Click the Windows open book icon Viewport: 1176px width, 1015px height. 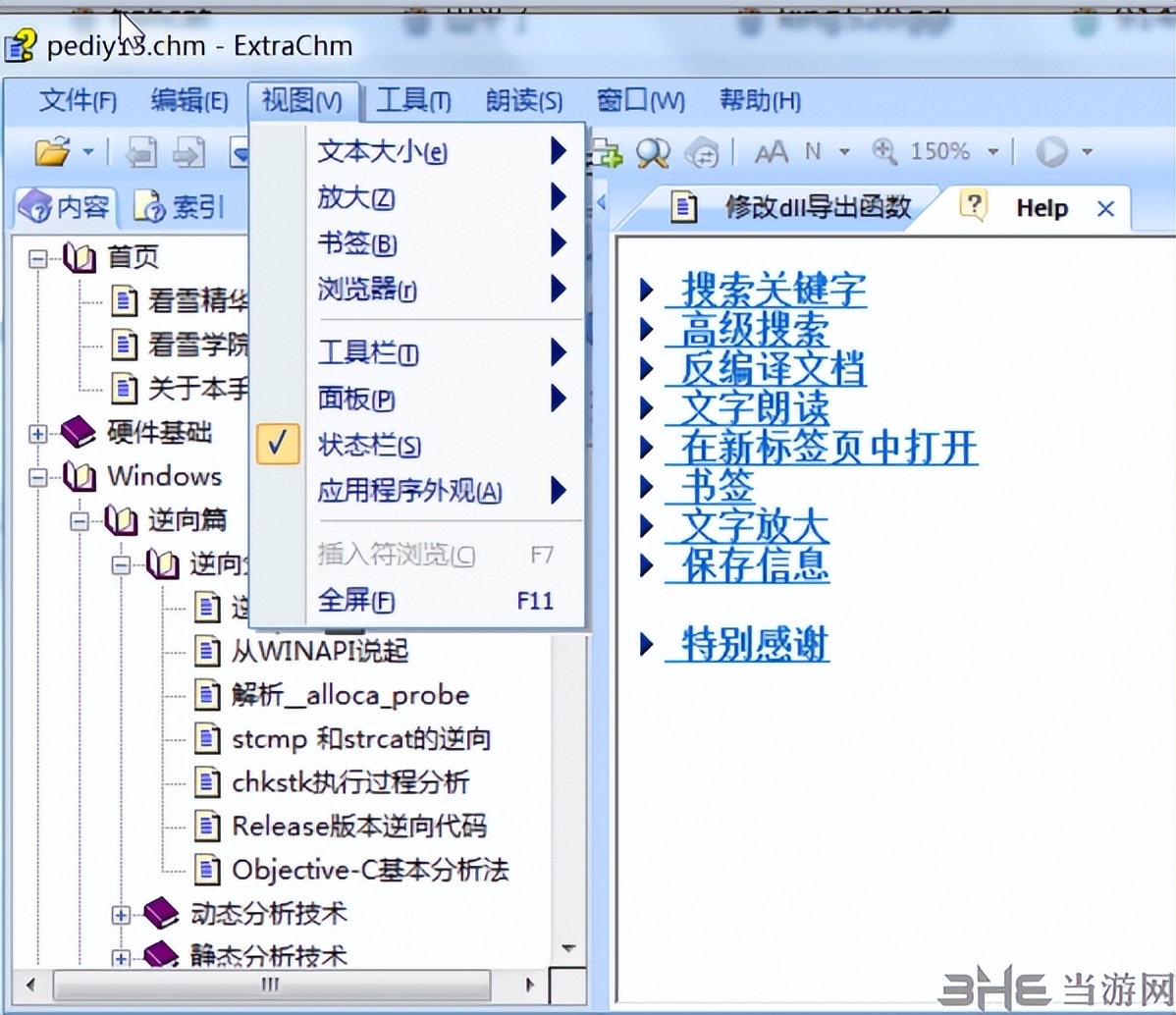(x=80, y=476)
